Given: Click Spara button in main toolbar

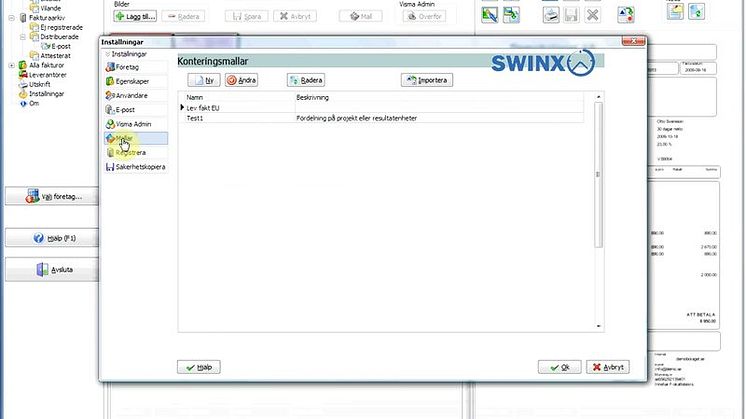Looking at the screenshot, I should (246, 16).
